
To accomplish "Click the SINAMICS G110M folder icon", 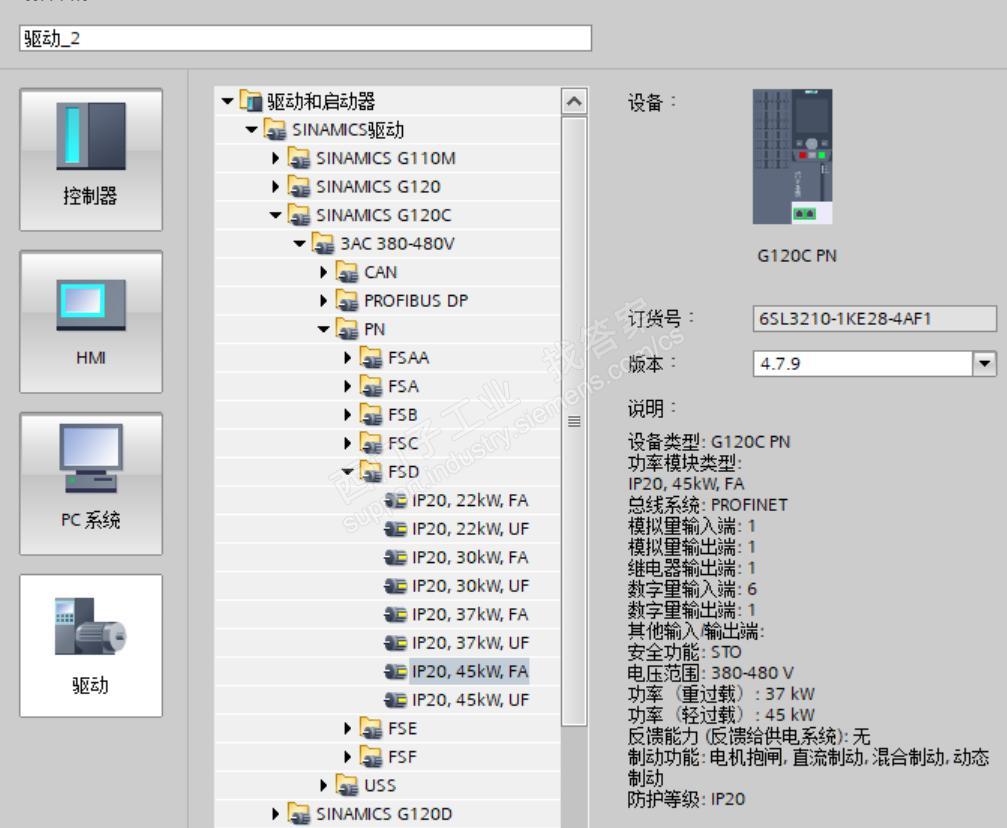I will click(x=299, y=158).
